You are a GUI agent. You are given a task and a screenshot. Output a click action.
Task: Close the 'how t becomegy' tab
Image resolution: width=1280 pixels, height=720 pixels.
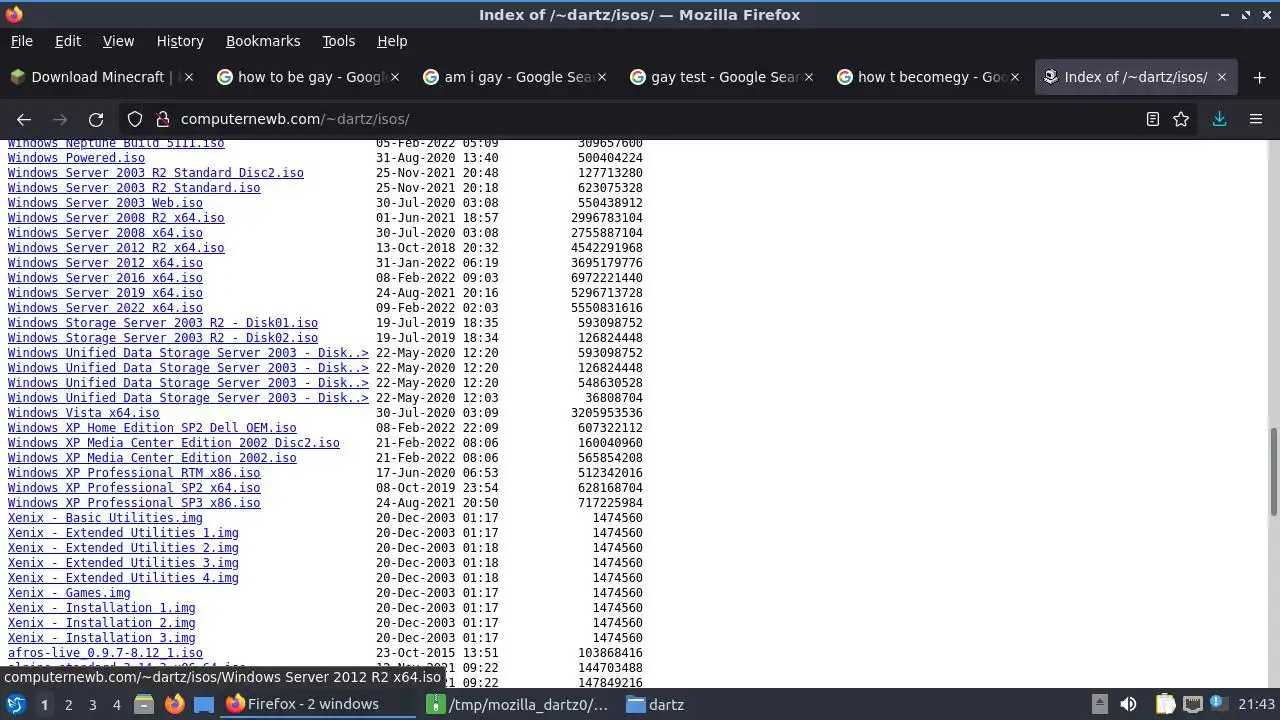click(1015, 77)
